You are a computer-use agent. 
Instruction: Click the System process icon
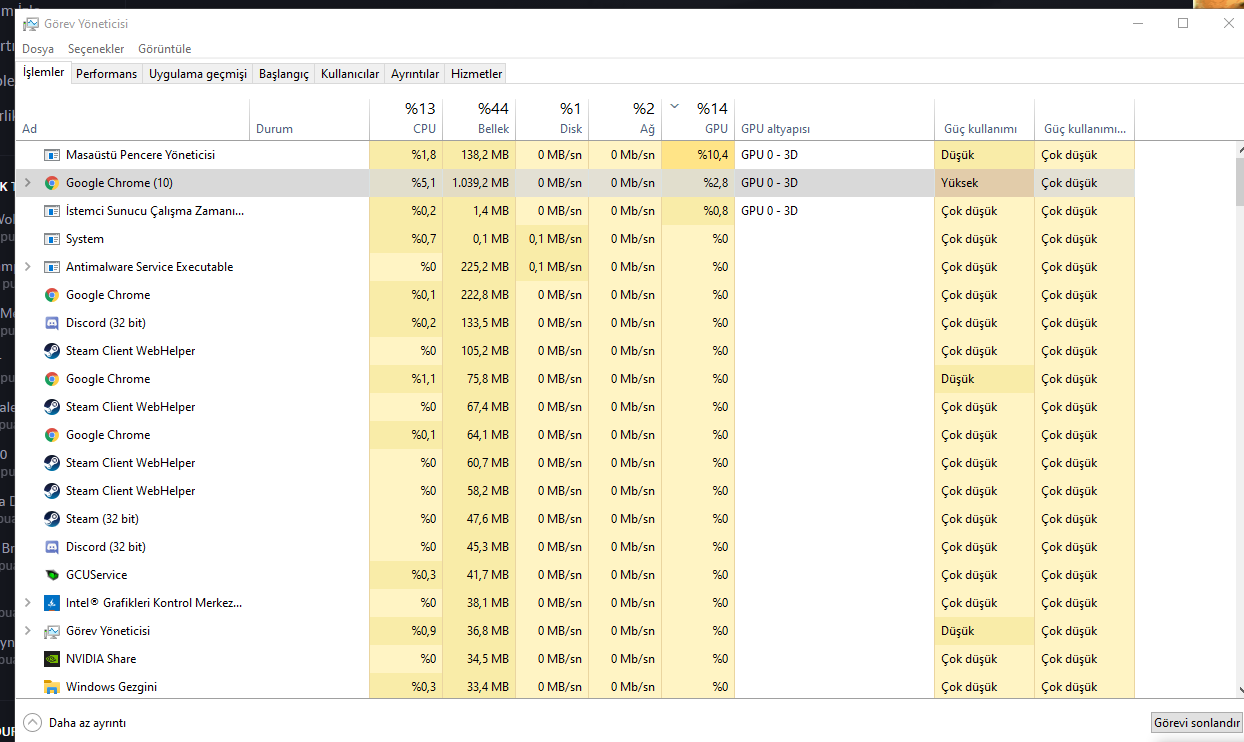(x=52, y=239)
